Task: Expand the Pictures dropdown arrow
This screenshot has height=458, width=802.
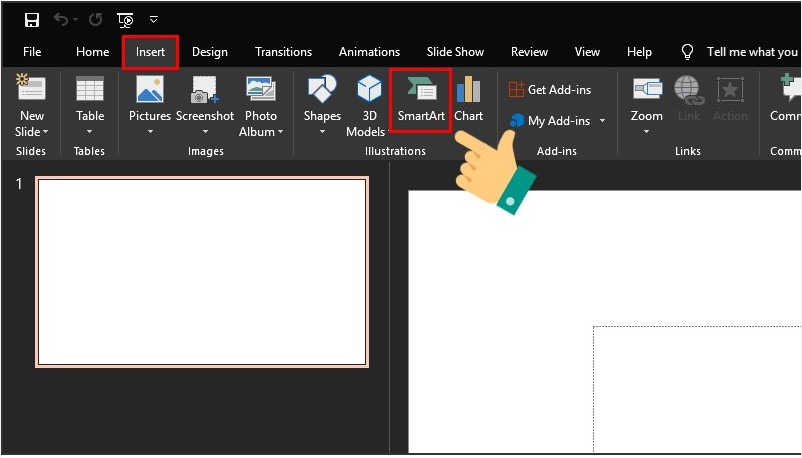Action: pos(150,132)
